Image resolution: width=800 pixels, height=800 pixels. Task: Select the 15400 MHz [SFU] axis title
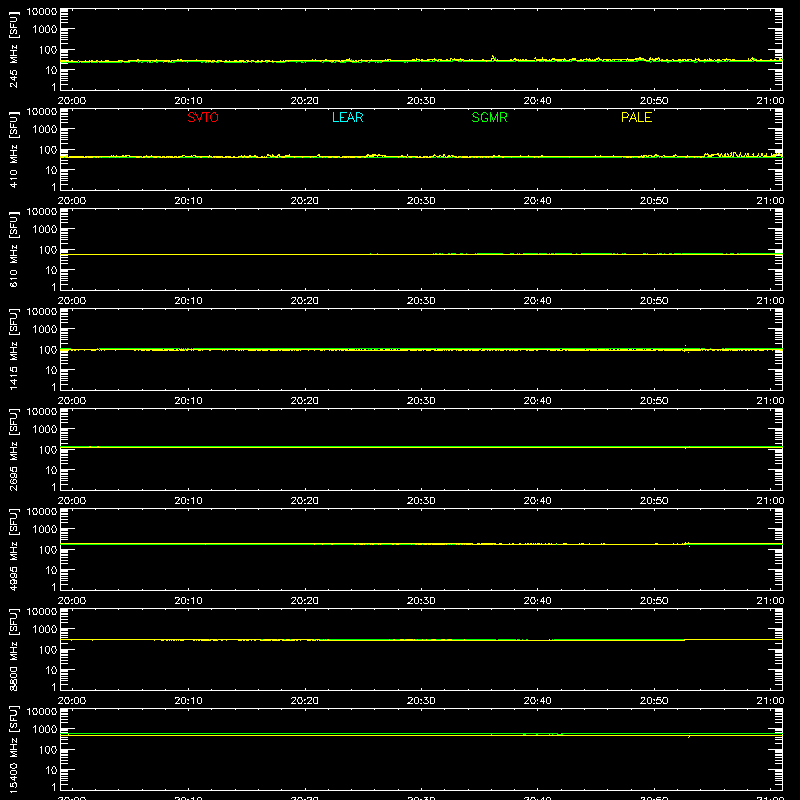(13, 749)
